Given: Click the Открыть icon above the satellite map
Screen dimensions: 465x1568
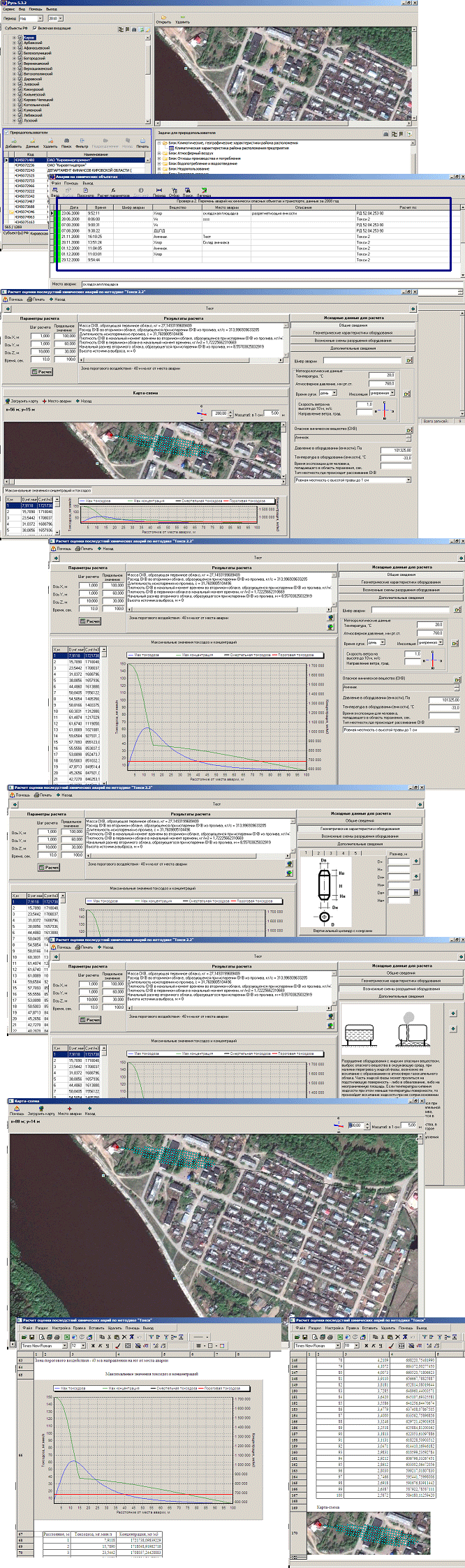Looking at the screenshot, I should point(163,19).
